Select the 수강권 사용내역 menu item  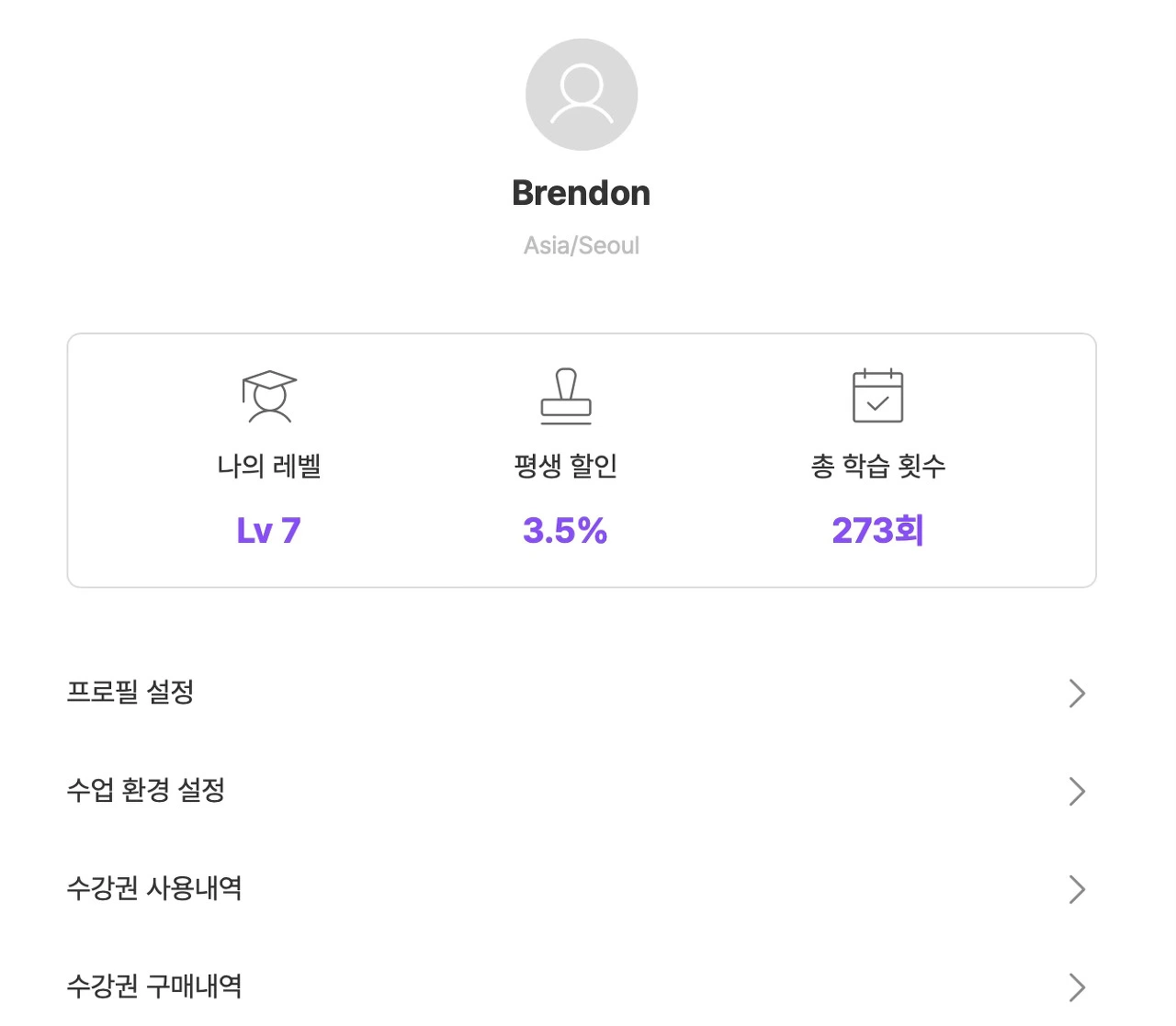click(582, 889)
